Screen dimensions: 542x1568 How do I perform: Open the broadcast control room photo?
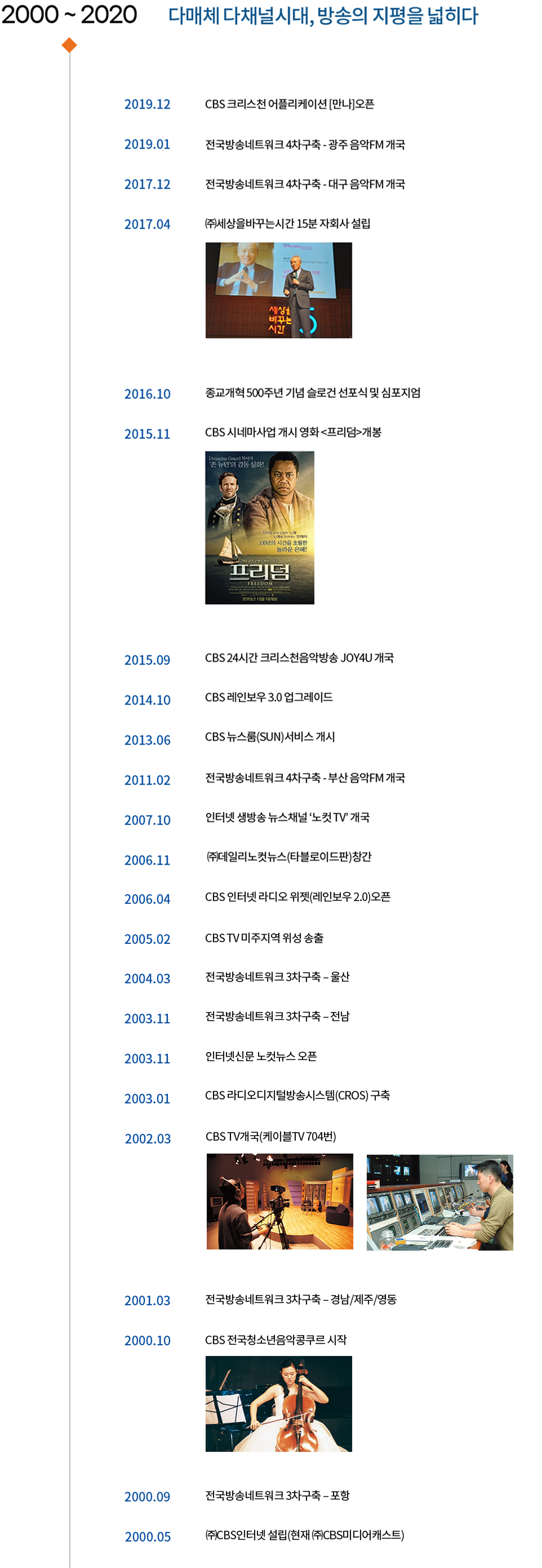(440, 1202)
